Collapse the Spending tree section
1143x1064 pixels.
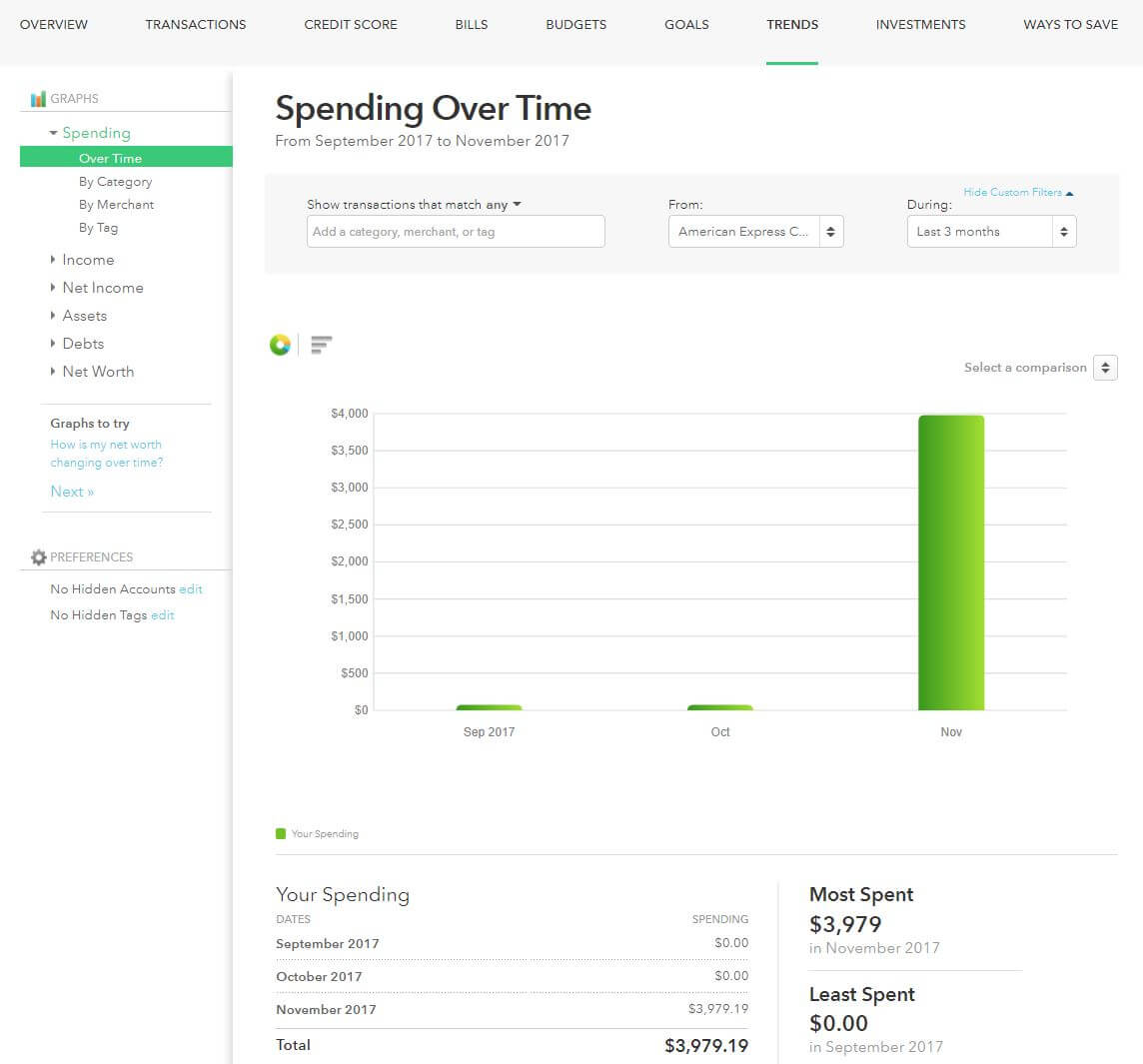point(54,133)
